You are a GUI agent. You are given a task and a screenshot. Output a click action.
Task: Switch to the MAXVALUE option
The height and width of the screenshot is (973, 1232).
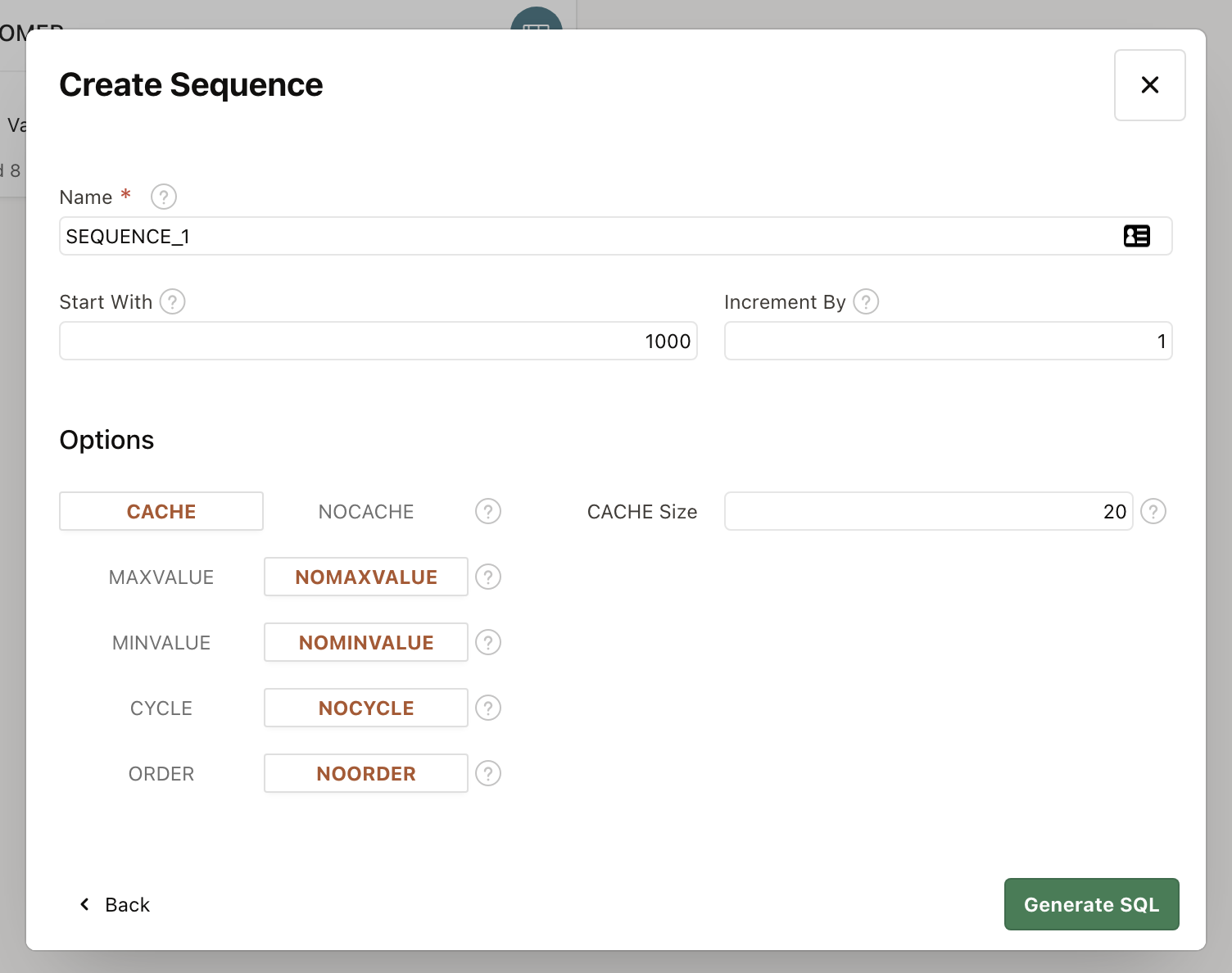click(x=161, y=577)
